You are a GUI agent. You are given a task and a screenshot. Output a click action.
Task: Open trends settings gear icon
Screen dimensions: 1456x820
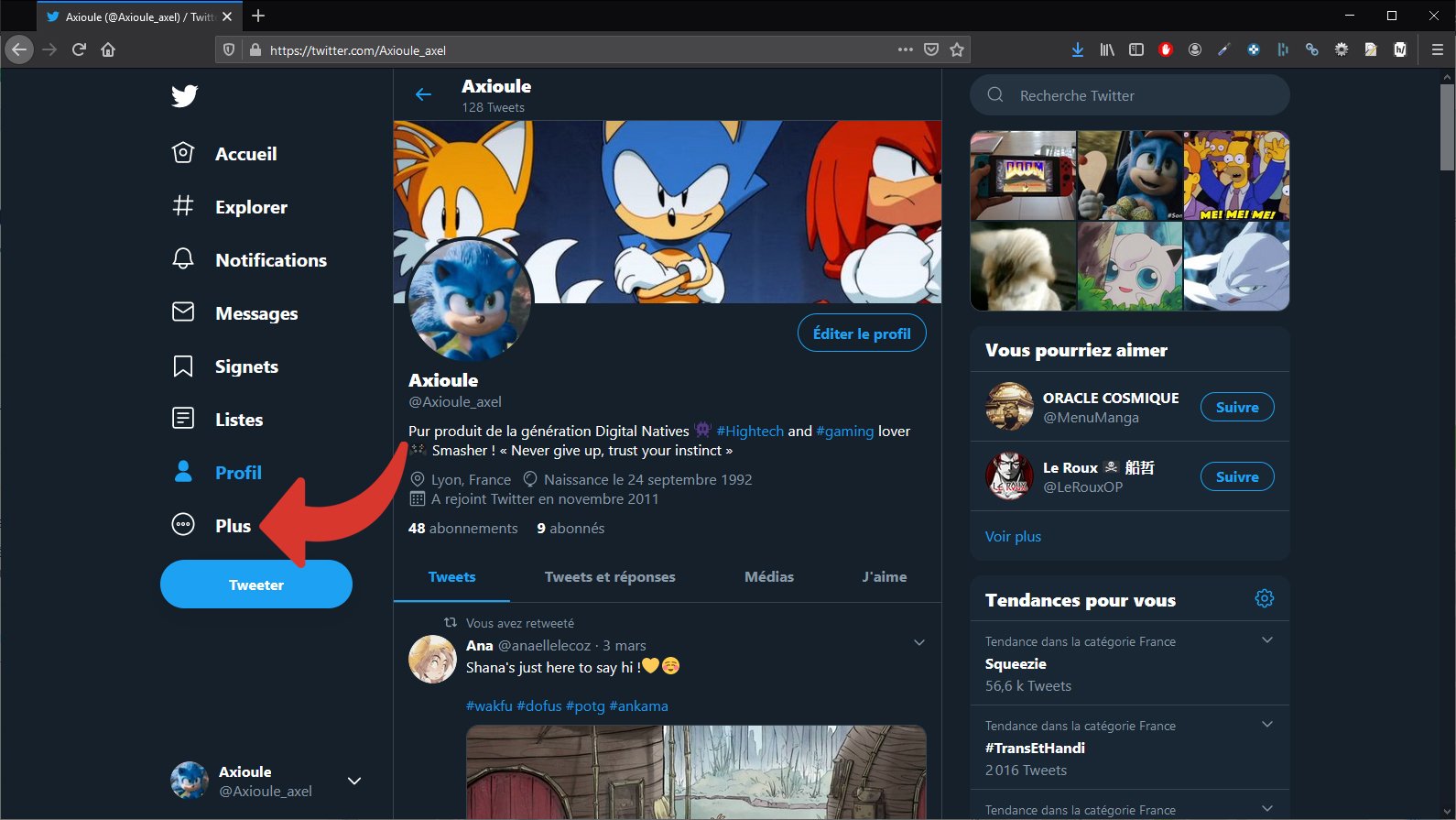coord(1265,598)
